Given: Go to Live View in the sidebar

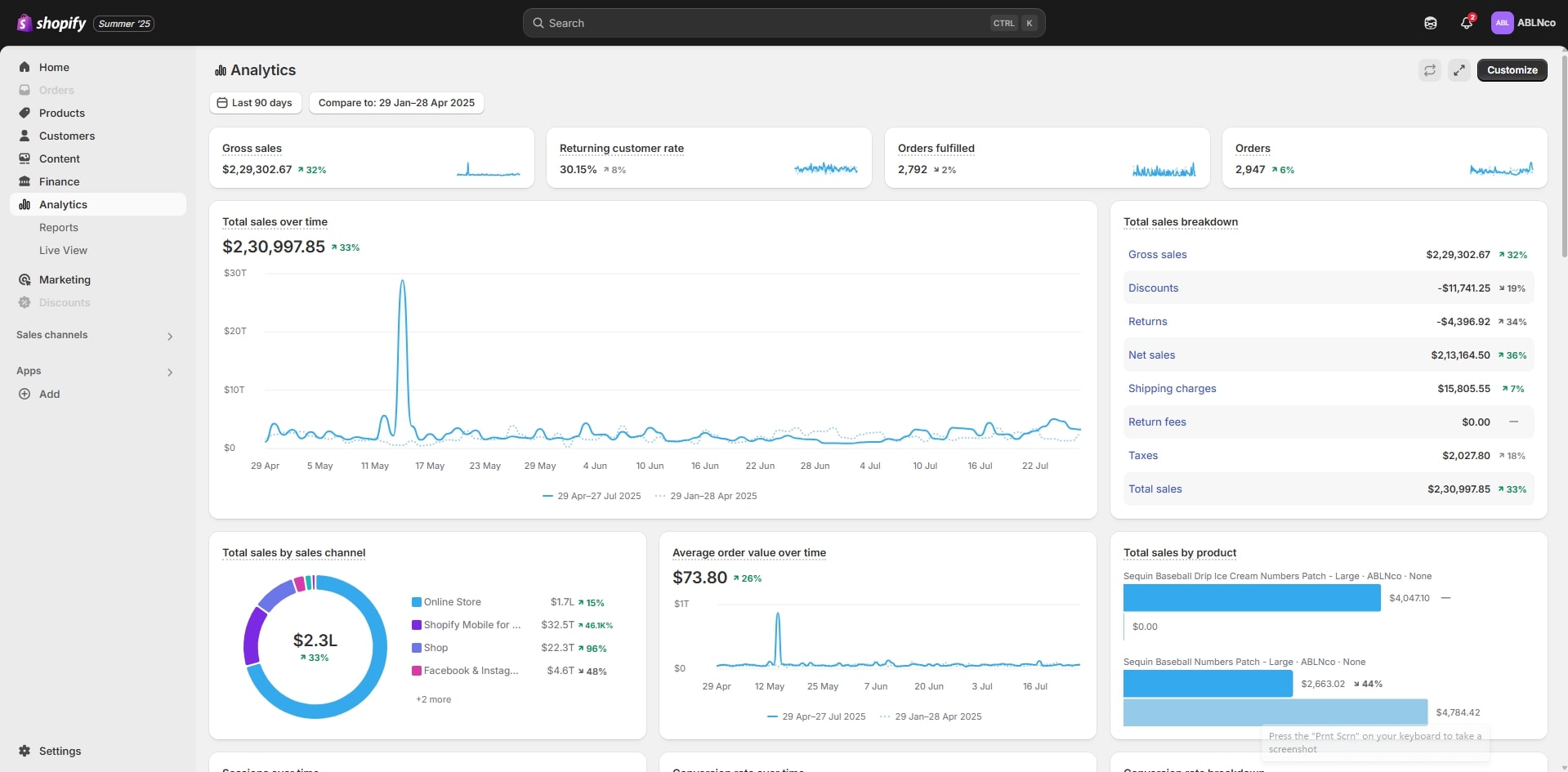Looking at the screenshot, I should 63,250.
